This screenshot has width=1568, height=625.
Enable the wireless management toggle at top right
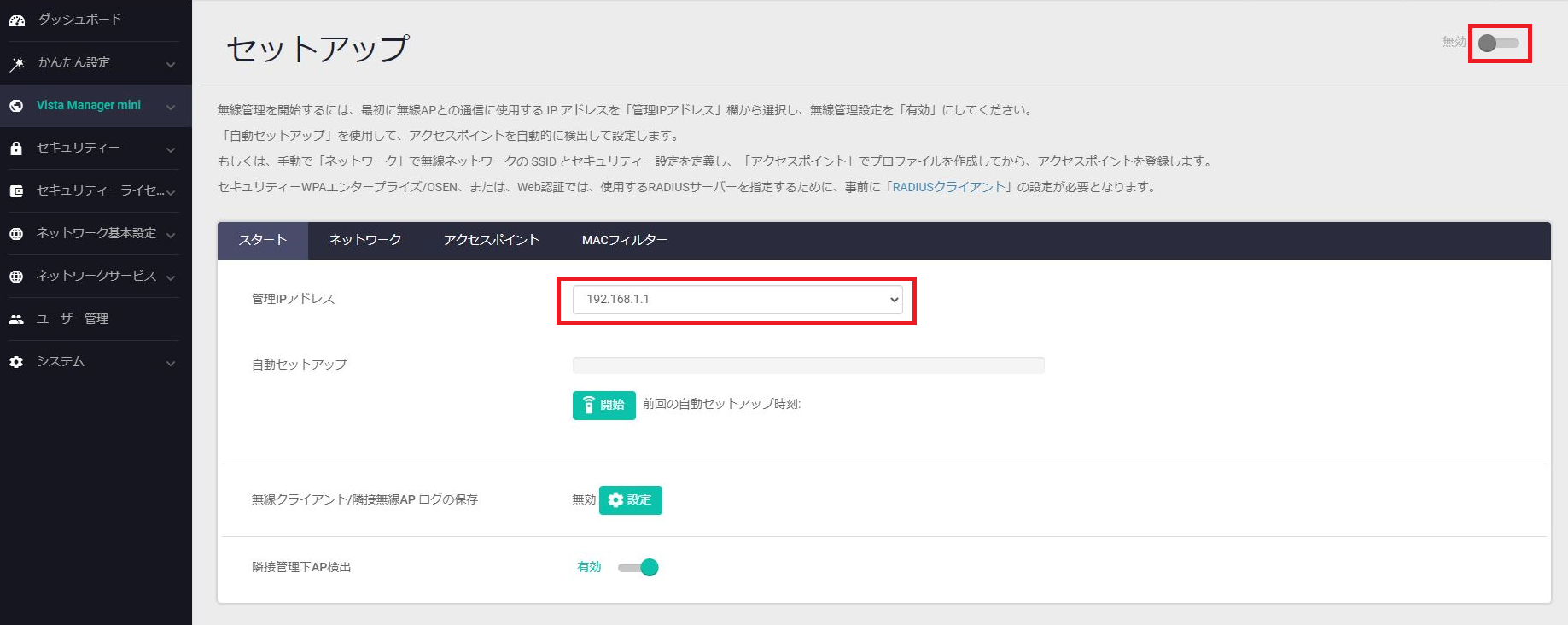point(1498,43)
